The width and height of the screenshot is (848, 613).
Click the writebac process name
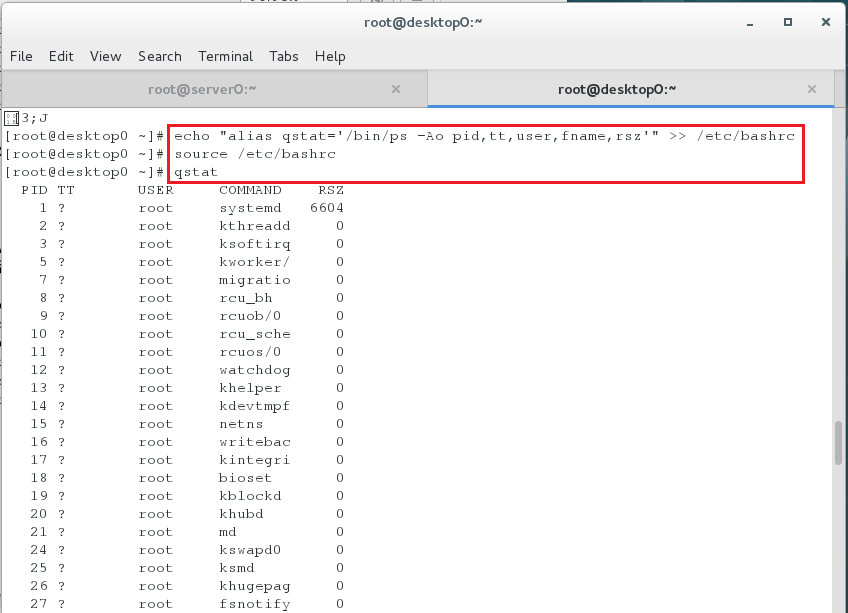[x=255, y=442]
